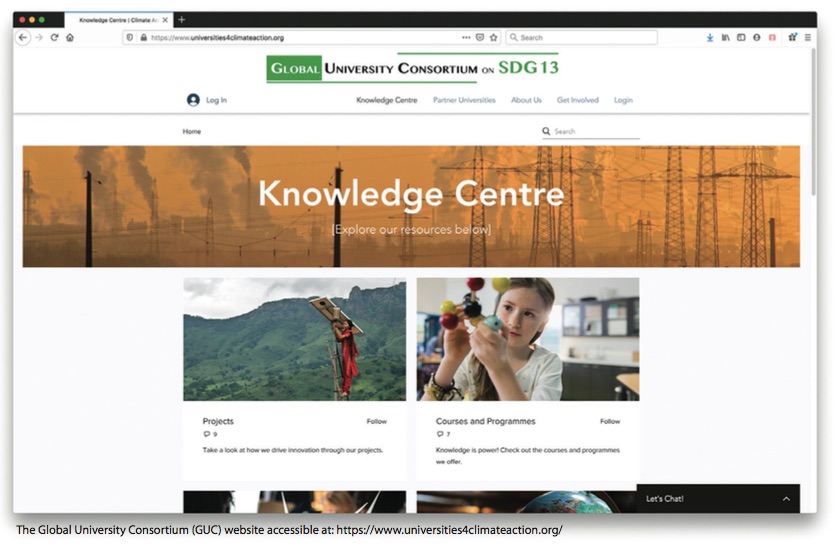Toggle the sidebar view icon

click(741, 38)
